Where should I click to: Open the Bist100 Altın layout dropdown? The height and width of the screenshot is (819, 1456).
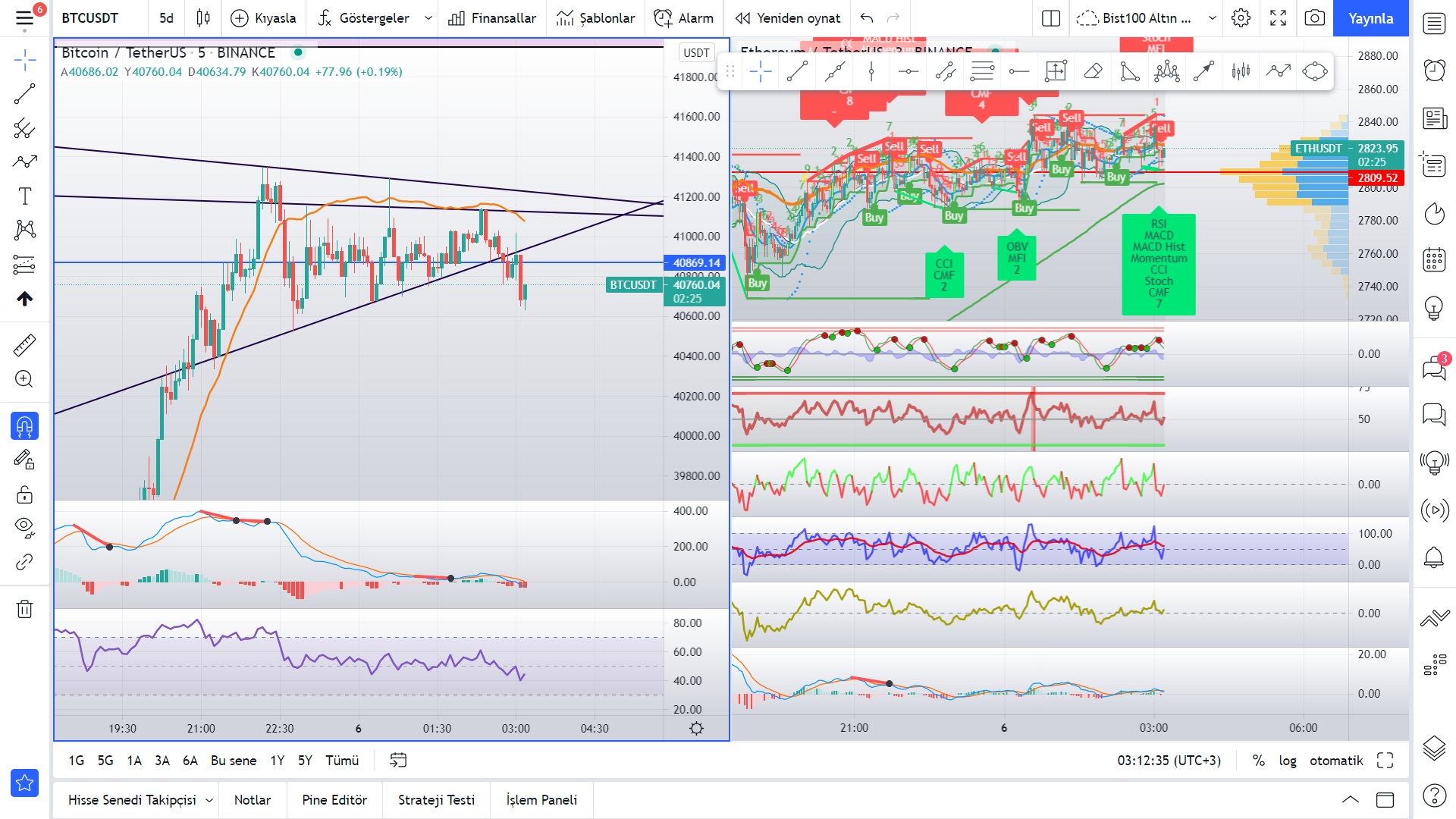pos(1212,18)
